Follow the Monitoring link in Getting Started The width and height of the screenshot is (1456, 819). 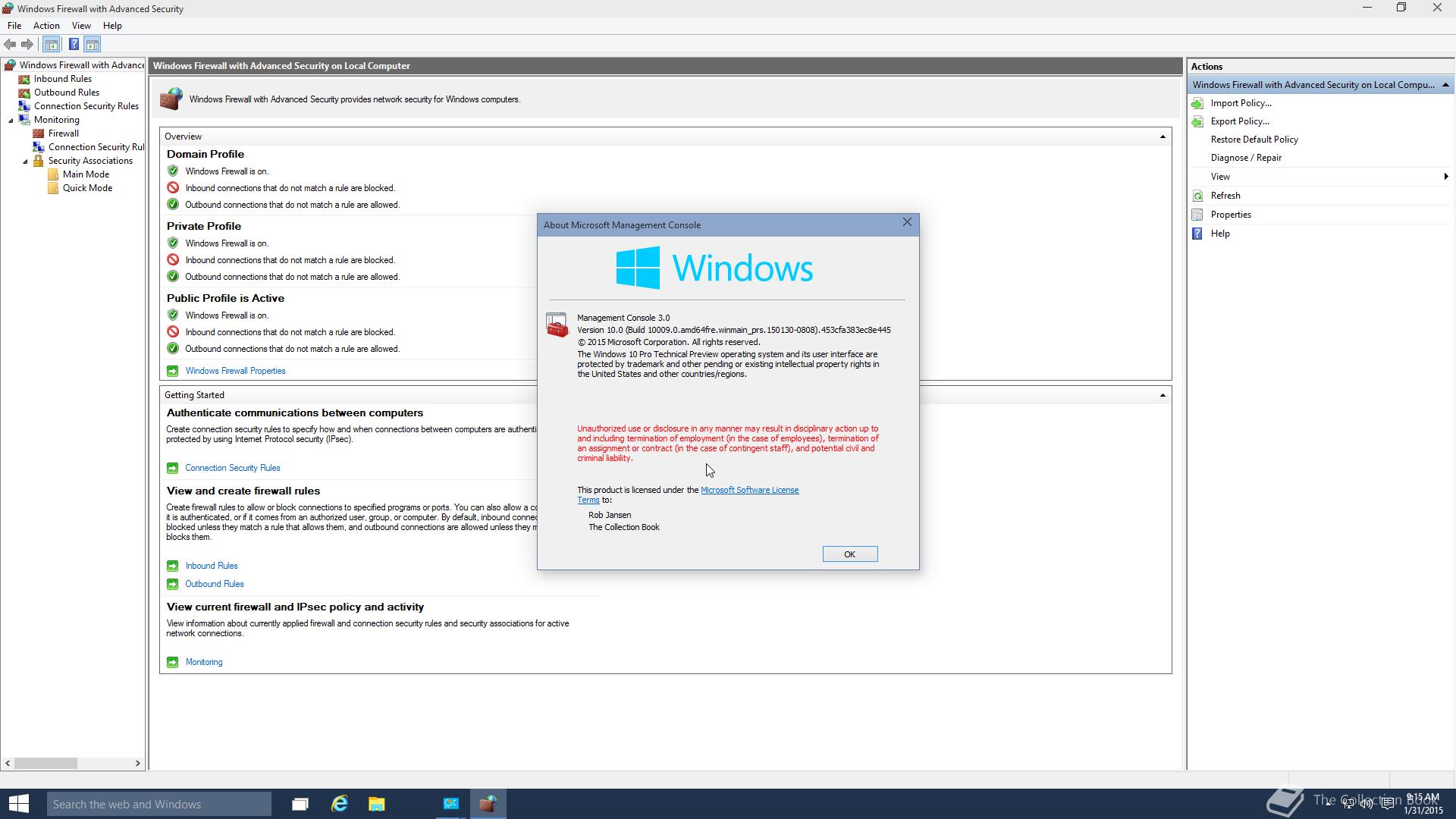click(203, 662)
